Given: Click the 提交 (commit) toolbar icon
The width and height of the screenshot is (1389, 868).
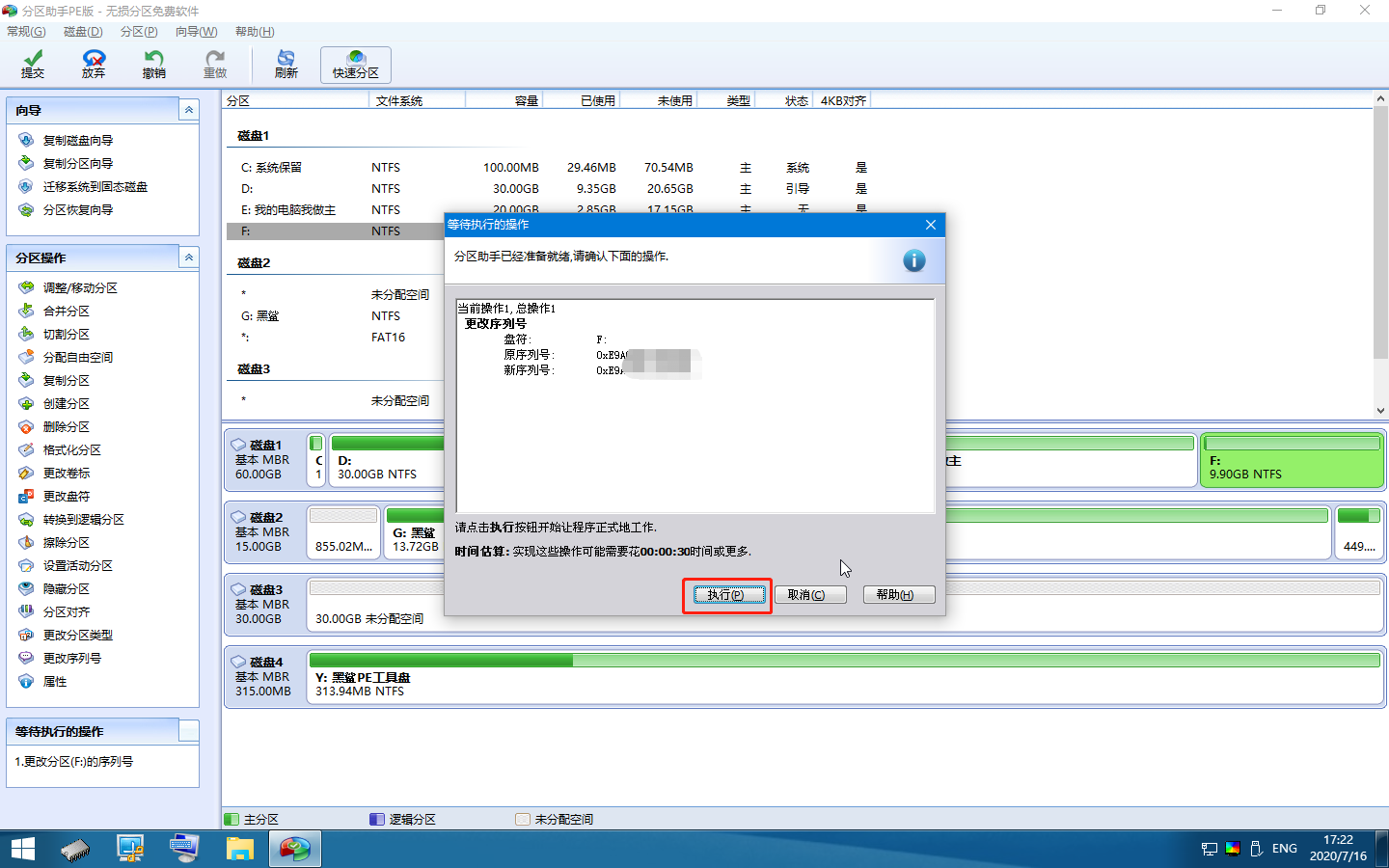Looking at the screenshot, I should [33, 65].
